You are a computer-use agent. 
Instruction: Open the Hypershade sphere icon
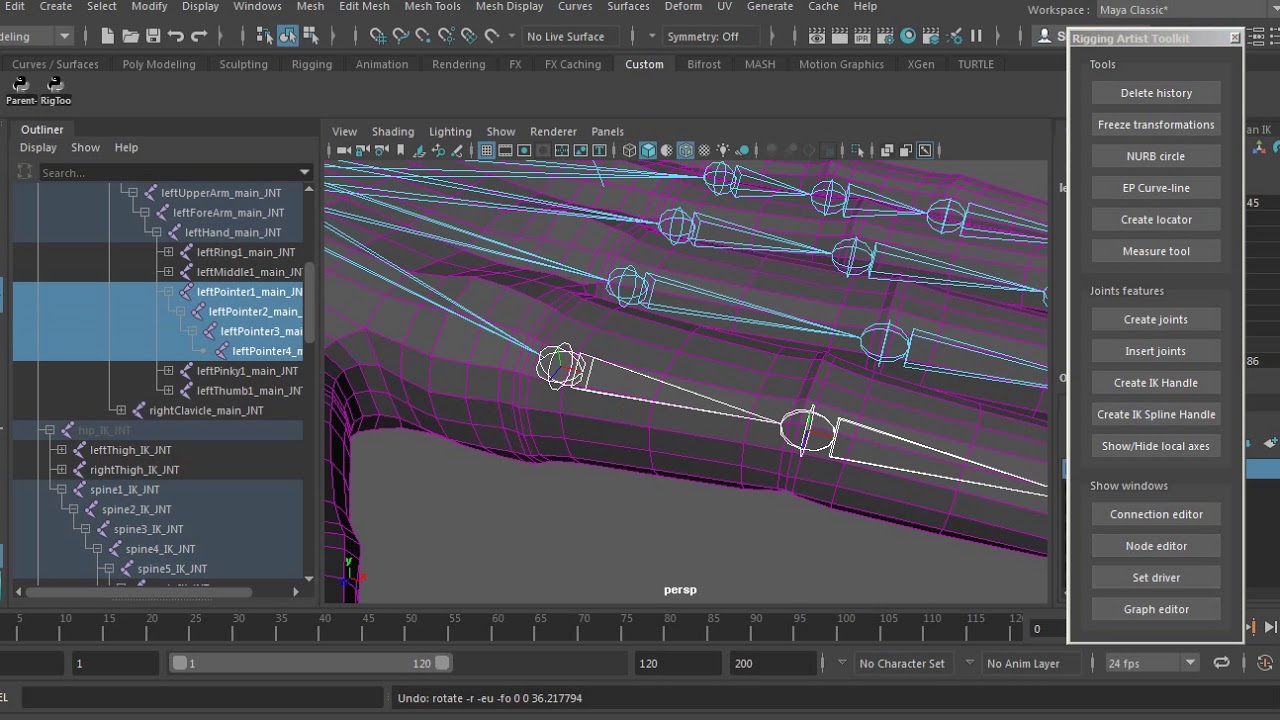click(908, 36)
